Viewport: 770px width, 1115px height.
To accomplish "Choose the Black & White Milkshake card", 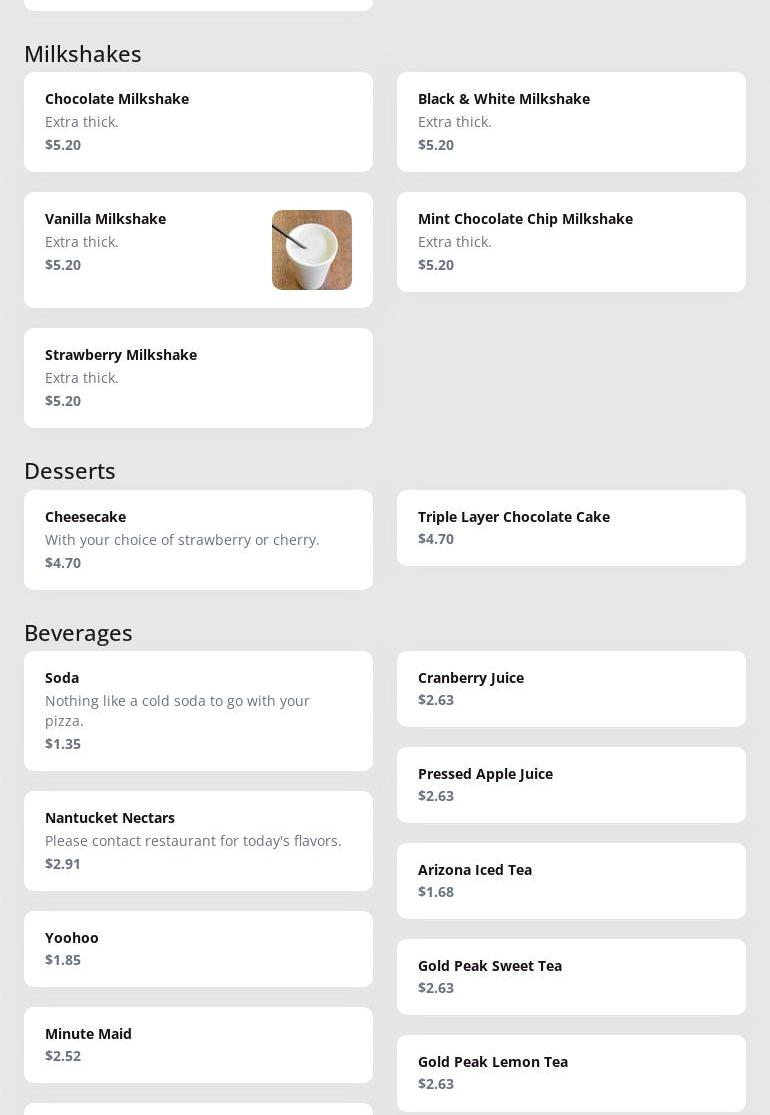I will click(x=571, y=122).
